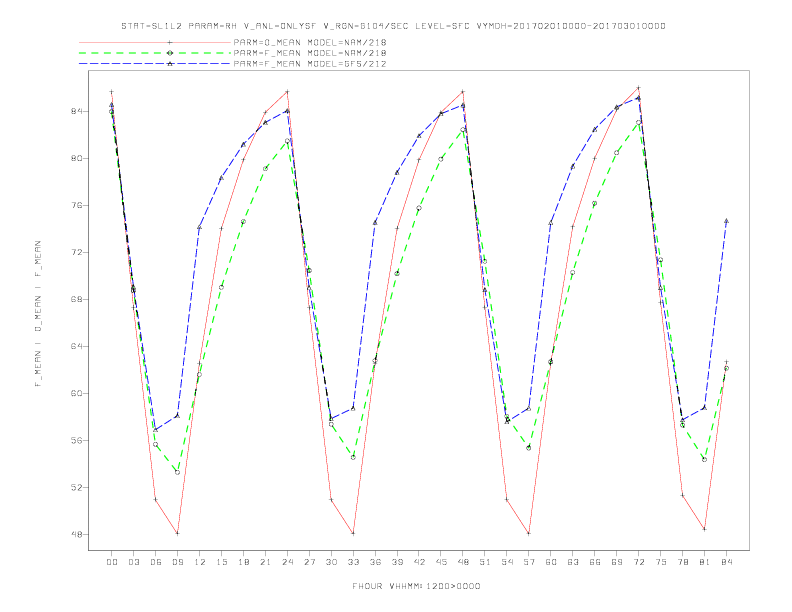Click the x-axis tick label 60
The height and width of the screenshot is (612, 792).
[x=551, y=562]
